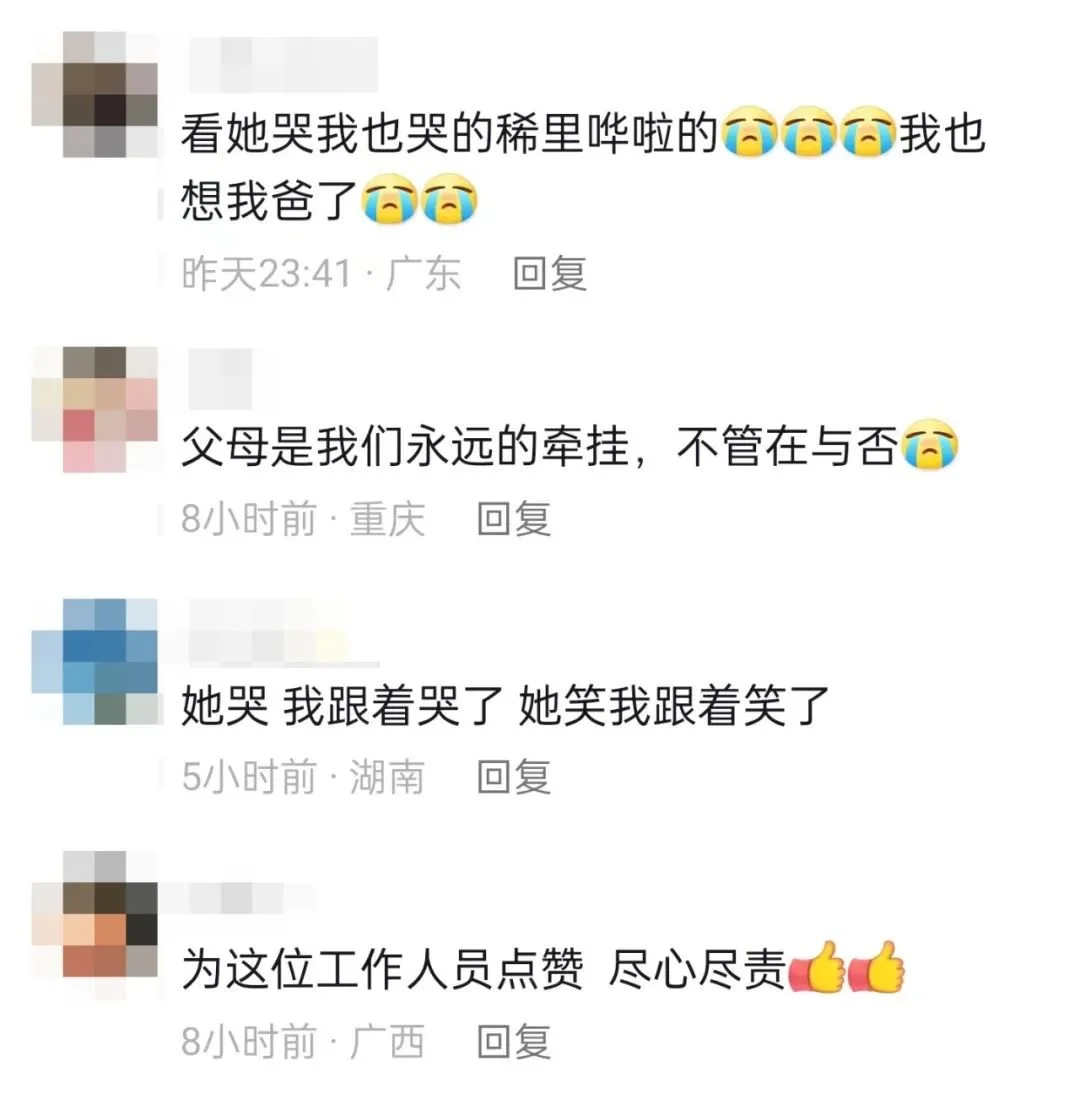1080x1094 pixels.
Task: Click the reply button on the 广东 comment
Action: [550, 273]
